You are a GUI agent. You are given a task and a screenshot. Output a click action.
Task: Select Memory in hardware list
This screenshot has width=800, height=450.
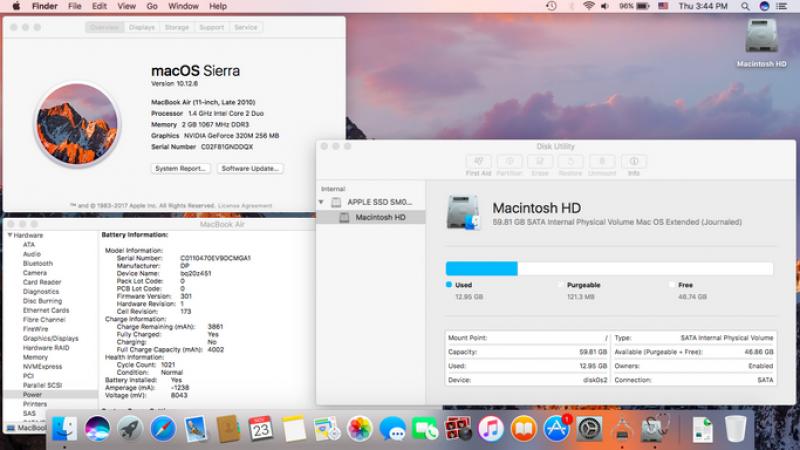point(35,357)
